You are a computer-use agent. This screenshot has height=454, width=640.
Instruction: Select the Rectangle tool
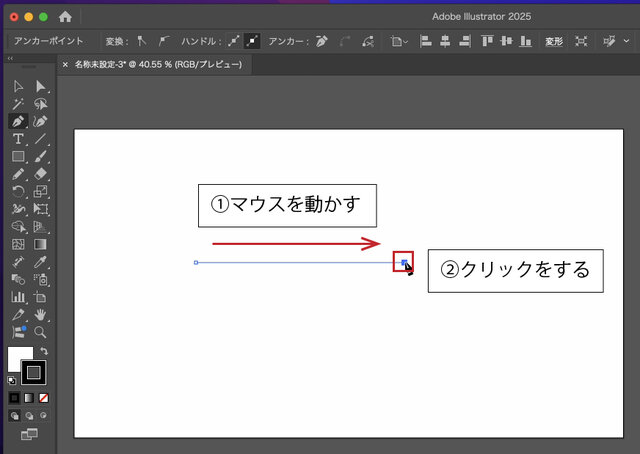click(x=18, y=157)
